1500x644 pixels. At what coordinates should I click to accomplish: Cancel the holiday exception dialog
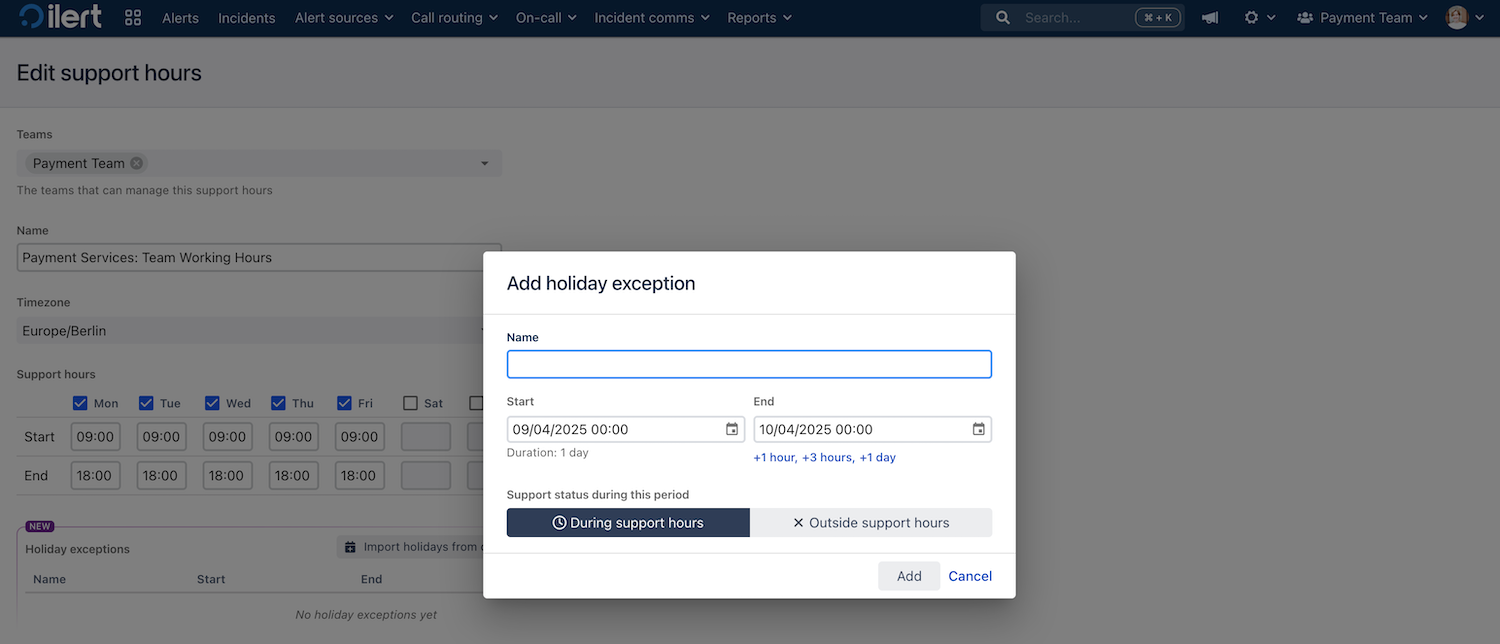969,575
